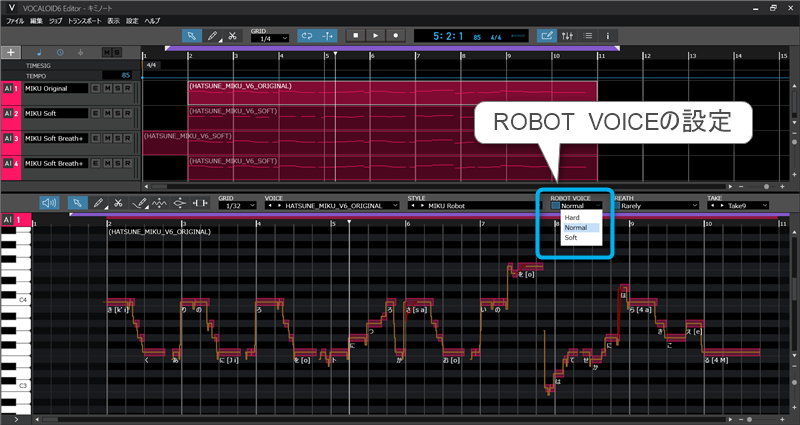Toggle global solo S button above tracks
Viewport: 800px width, 425px height.
pyautogui.click(x=117, y=53)
